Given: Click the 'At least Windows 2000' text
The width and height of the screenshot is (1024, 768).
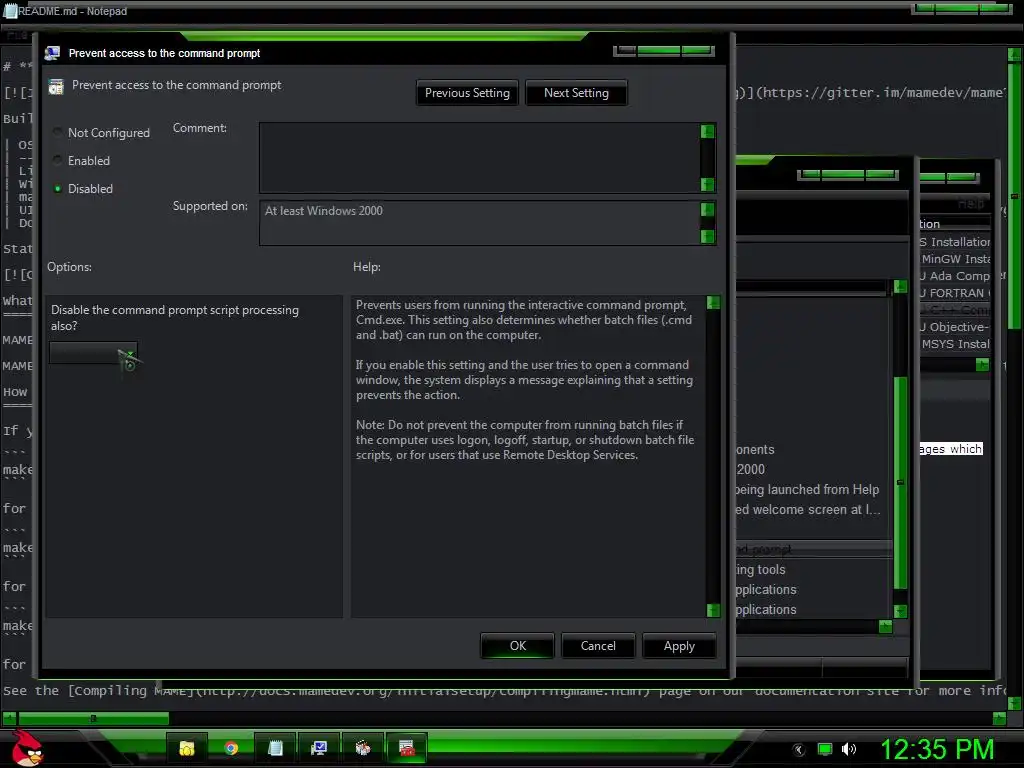Looking at the screenshot, I should [x=323, y=211].
